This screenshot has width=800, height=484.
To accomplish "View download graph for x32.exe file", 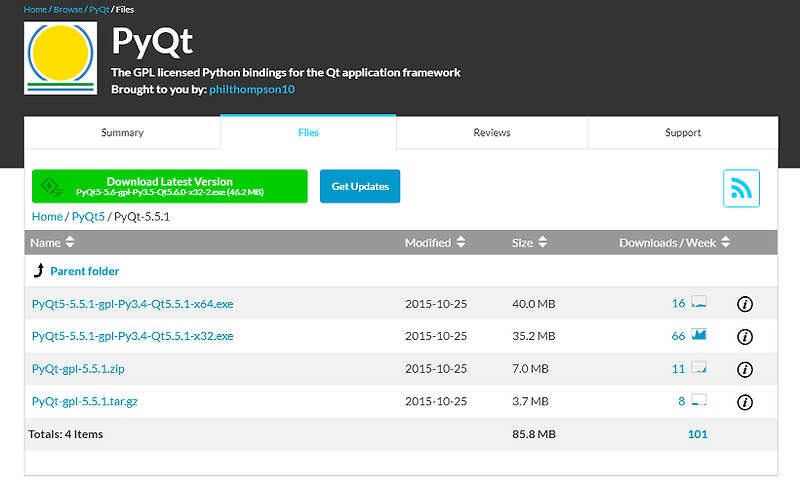I will [x=698, y=334].
